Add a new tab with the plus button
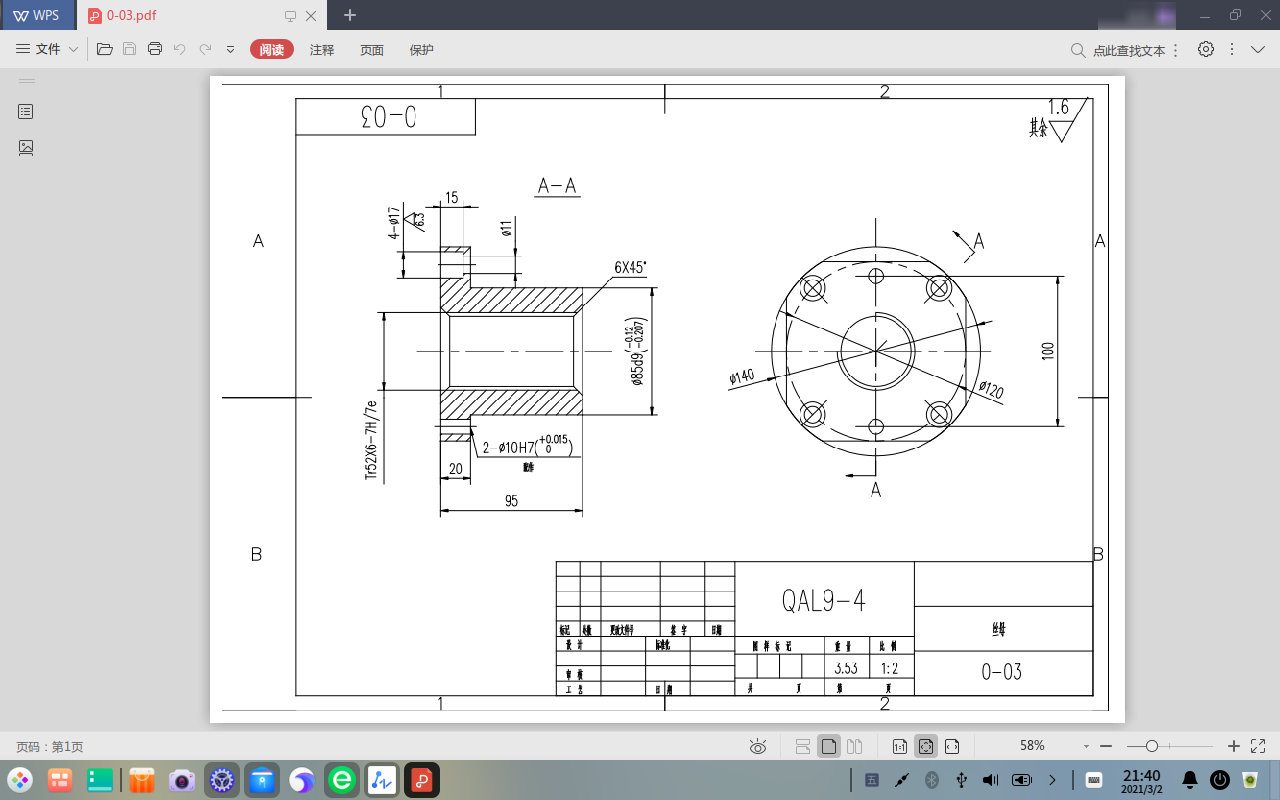The height and width of the screenshot is (800, 1280). tap(350, 15)
